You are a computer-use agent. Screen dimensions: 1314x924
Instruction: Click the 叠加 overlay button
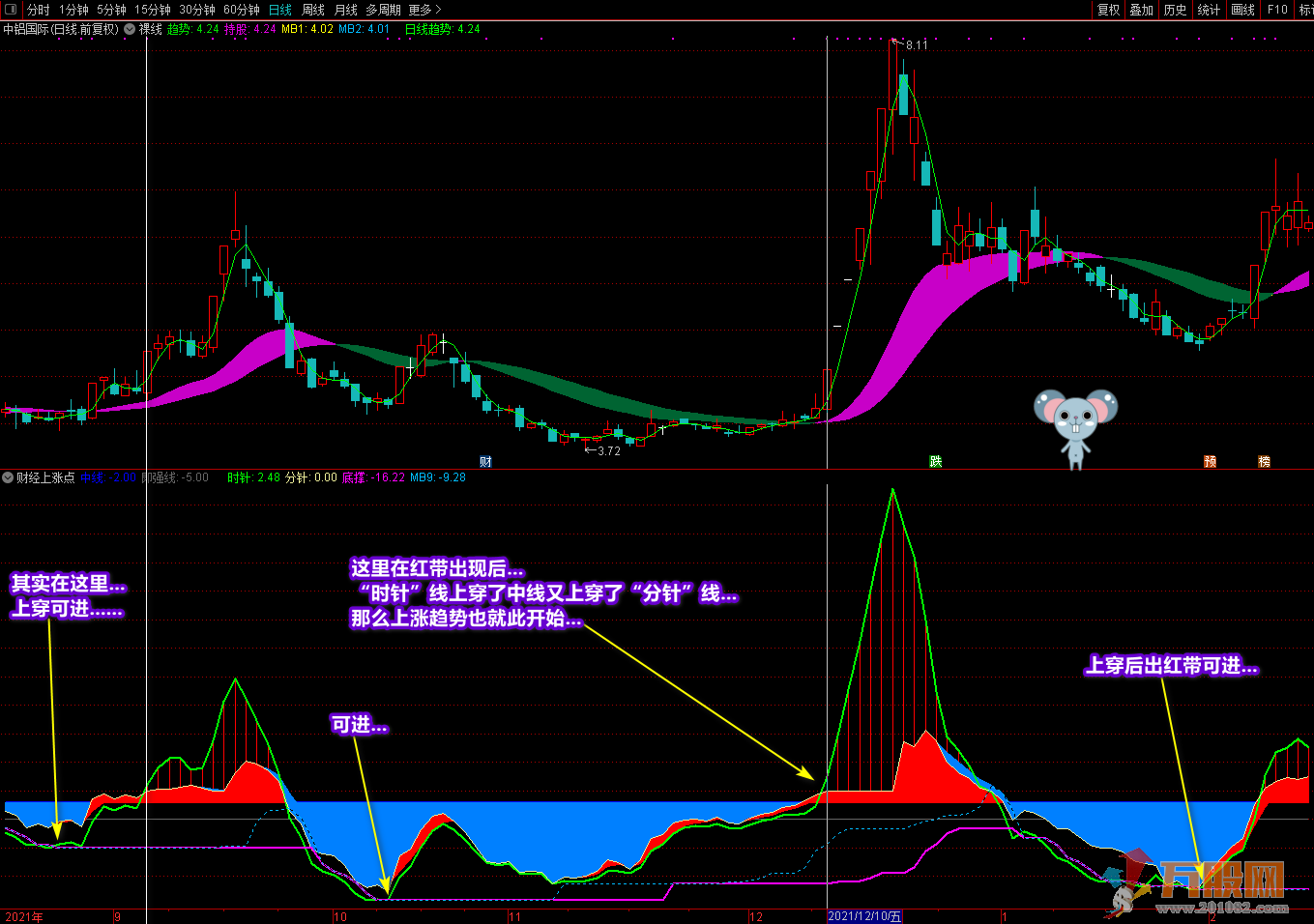1142,10
